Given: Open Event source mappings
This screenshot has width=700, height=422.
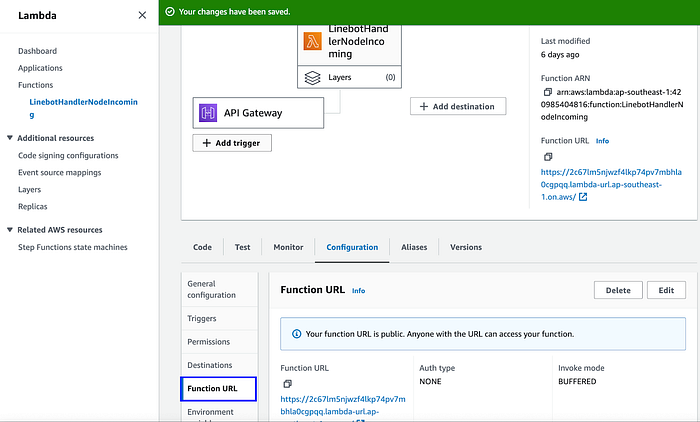Looking at the screenshot, I should pos(59,172).
